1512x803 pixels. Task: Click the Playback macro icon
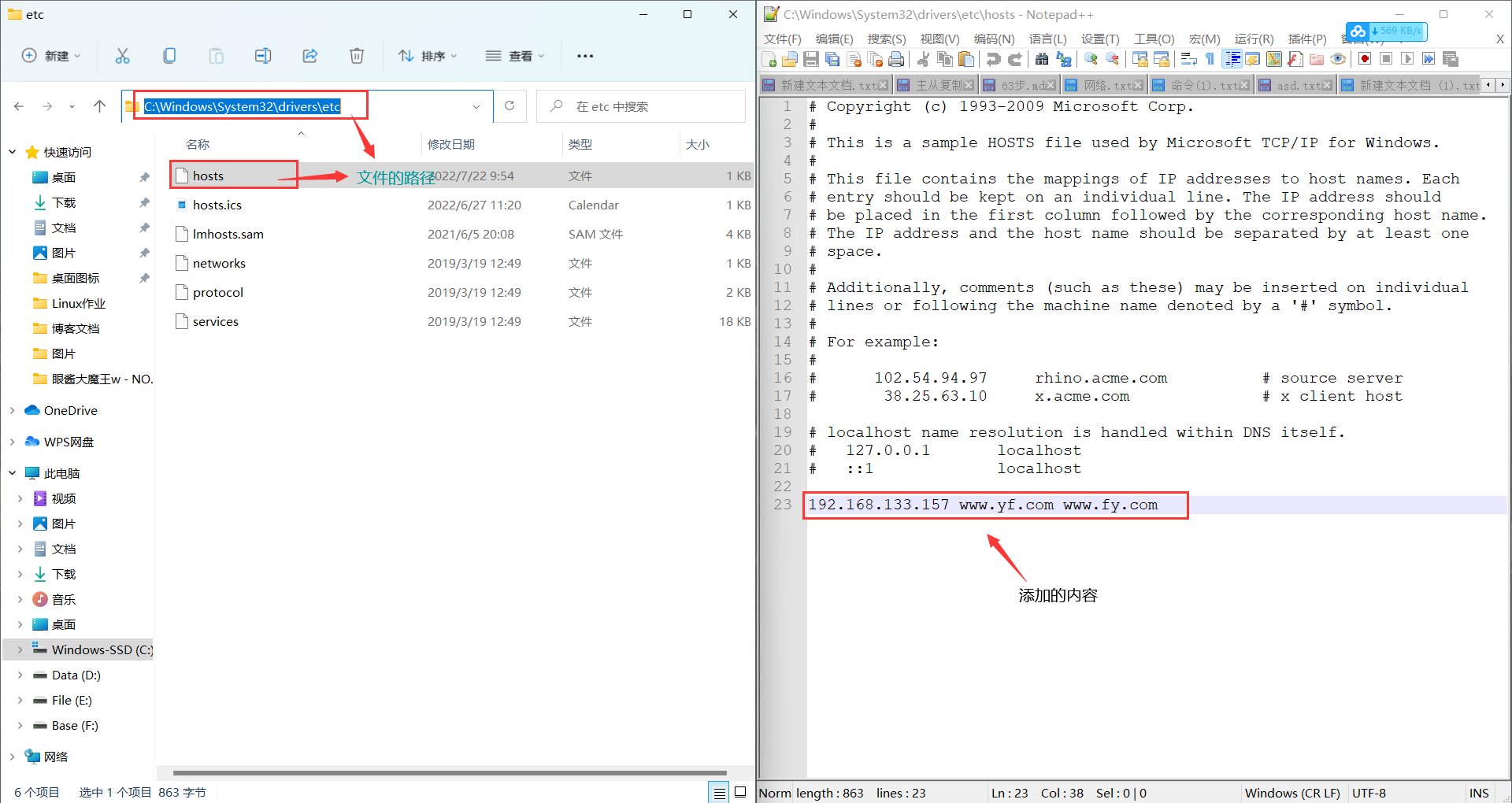(1407, 60)
